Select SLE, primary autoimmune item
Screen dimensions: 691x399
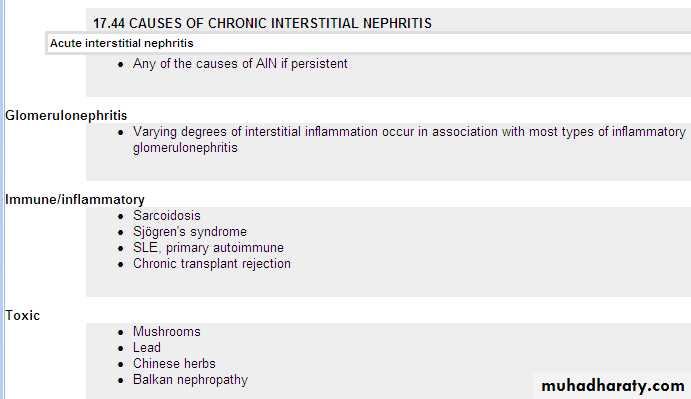[x=208, y=248]
